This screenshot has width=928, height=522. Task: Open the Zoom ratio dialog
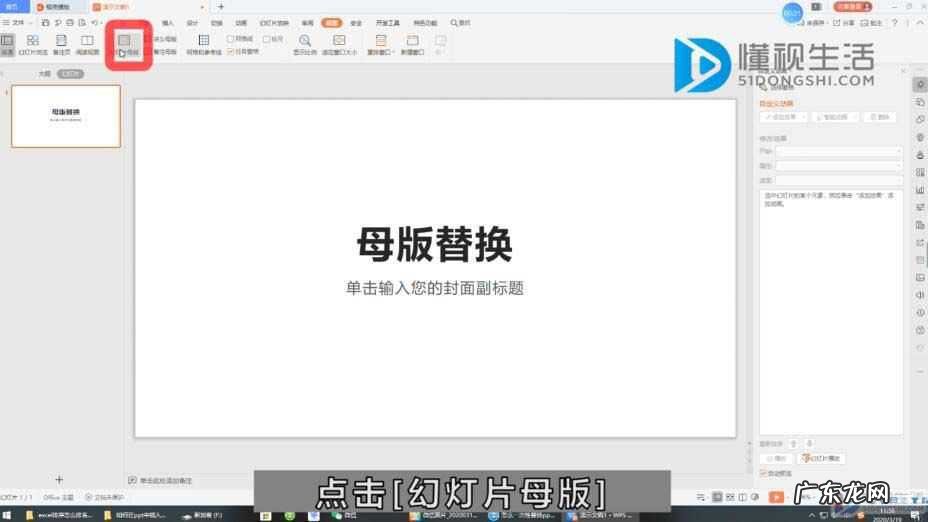coord(305,44)
